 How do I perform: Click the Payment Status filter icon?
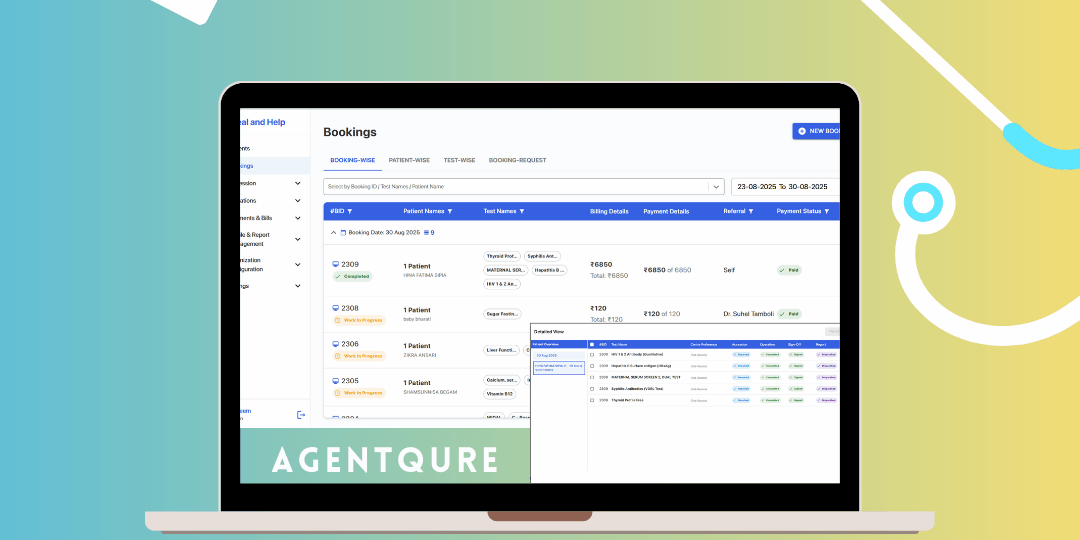(x=827, y=211)
